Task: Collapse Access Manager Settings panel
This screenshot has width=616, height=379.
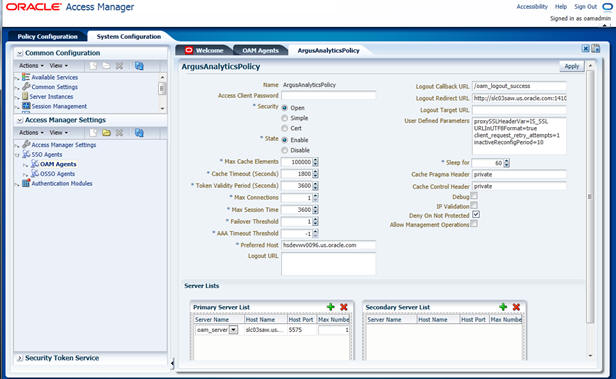Action: click(x=20, y=120)
